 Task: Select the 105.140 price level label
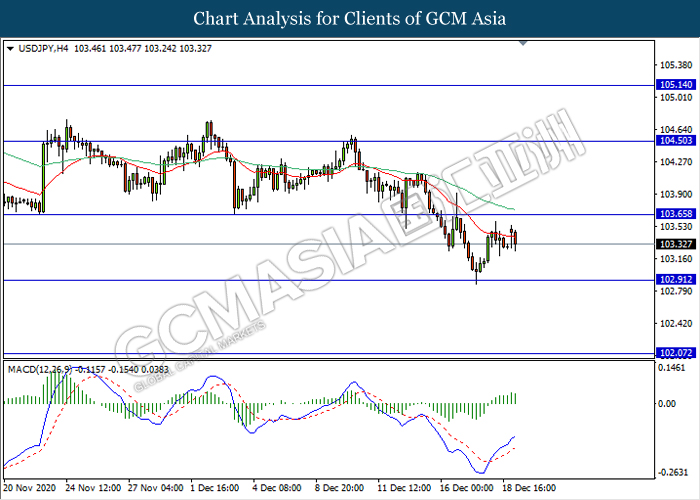pyautogui.click(x=676, y=85)
